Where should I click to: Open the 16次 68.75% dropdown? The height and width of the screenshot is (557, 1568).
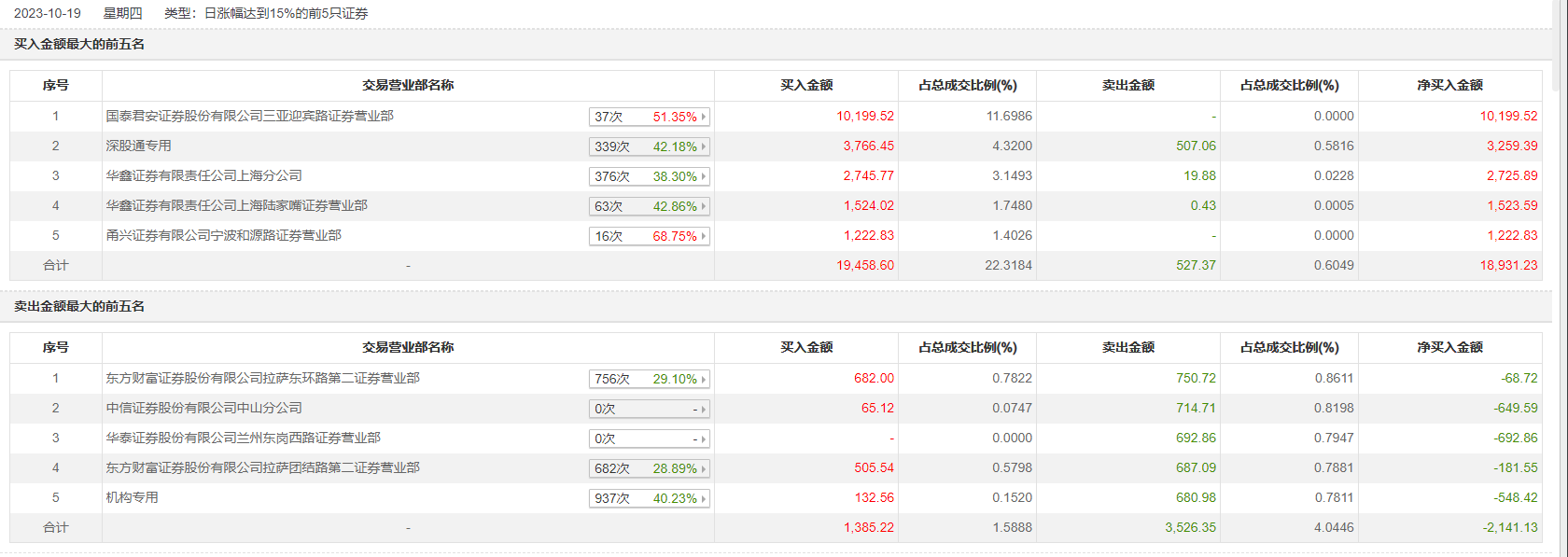[650, 236]
